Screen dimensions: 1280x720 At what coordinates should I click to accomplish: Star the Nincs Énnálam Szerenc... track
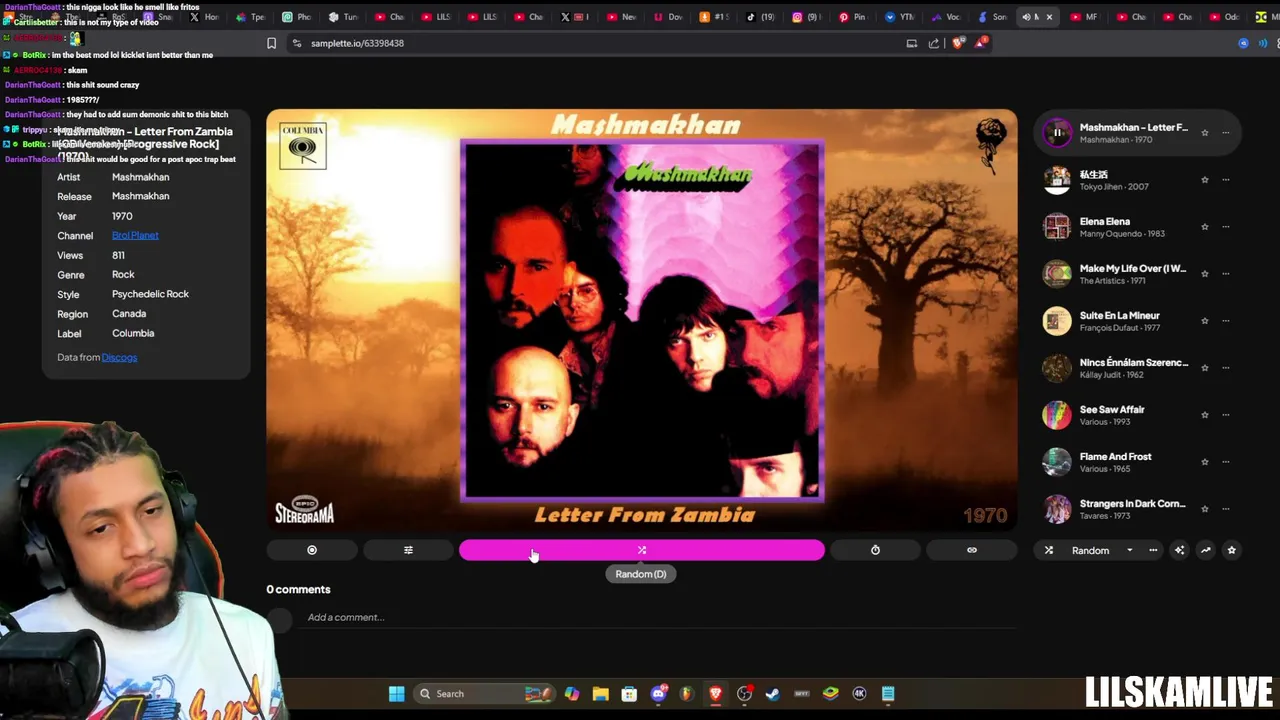coord(1204,368)
